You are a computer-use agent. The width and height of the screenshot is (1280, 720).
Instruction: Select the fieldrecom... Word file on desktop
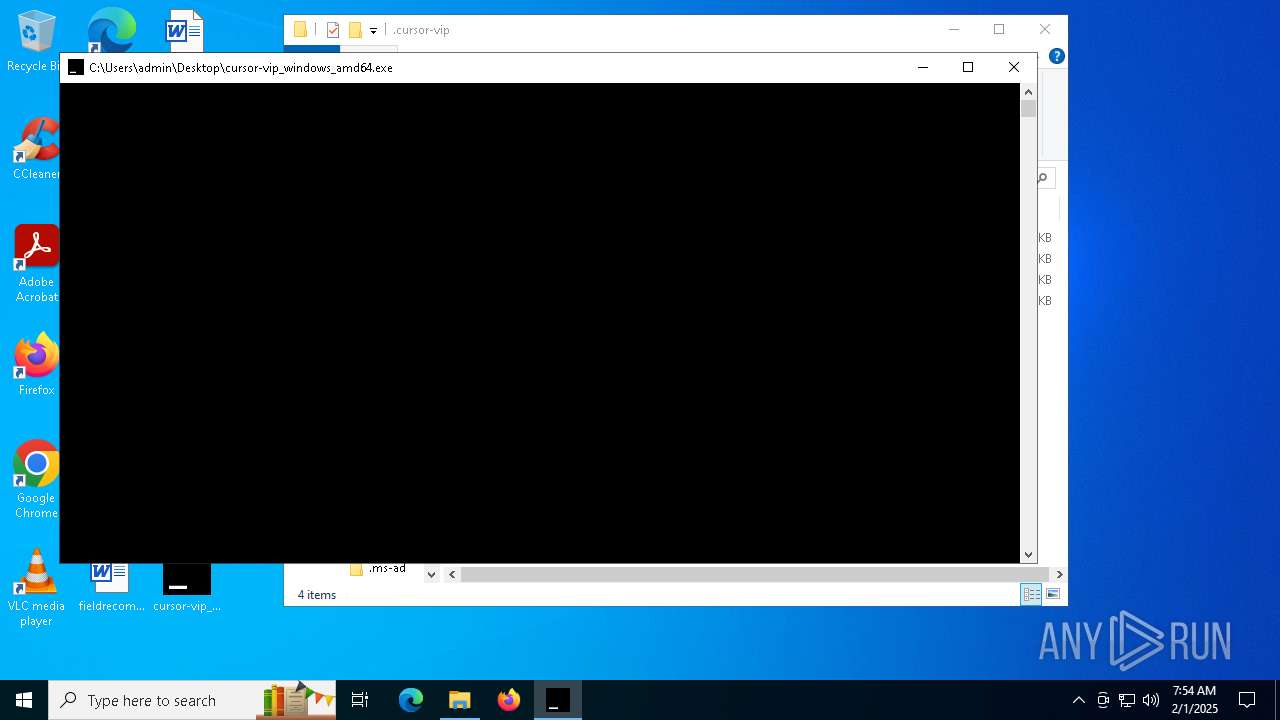pyautogui.click(x=111, y=588)
